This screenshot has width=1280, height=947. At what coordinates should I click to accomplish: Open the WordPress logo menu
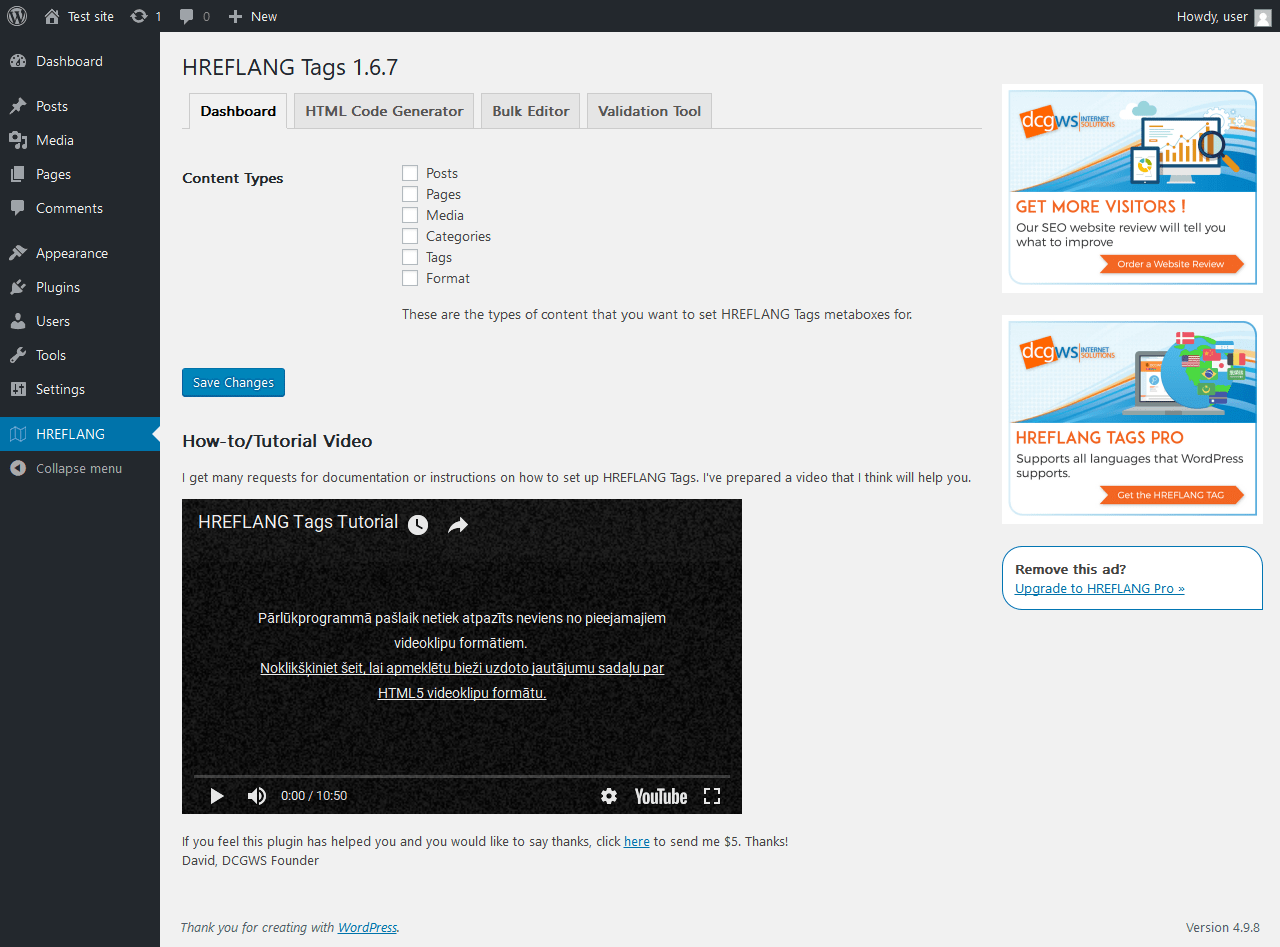(17, 16)
